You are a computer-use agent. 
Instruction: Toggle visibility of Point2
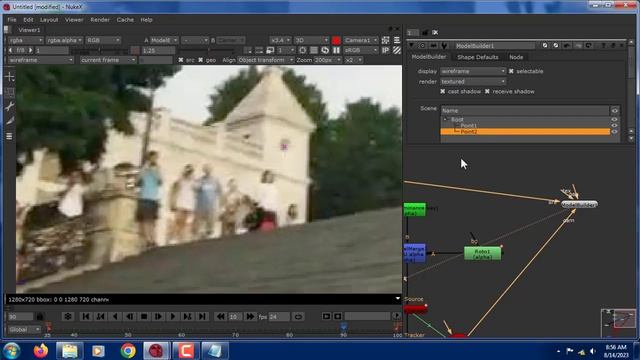(x=614, y=131)
